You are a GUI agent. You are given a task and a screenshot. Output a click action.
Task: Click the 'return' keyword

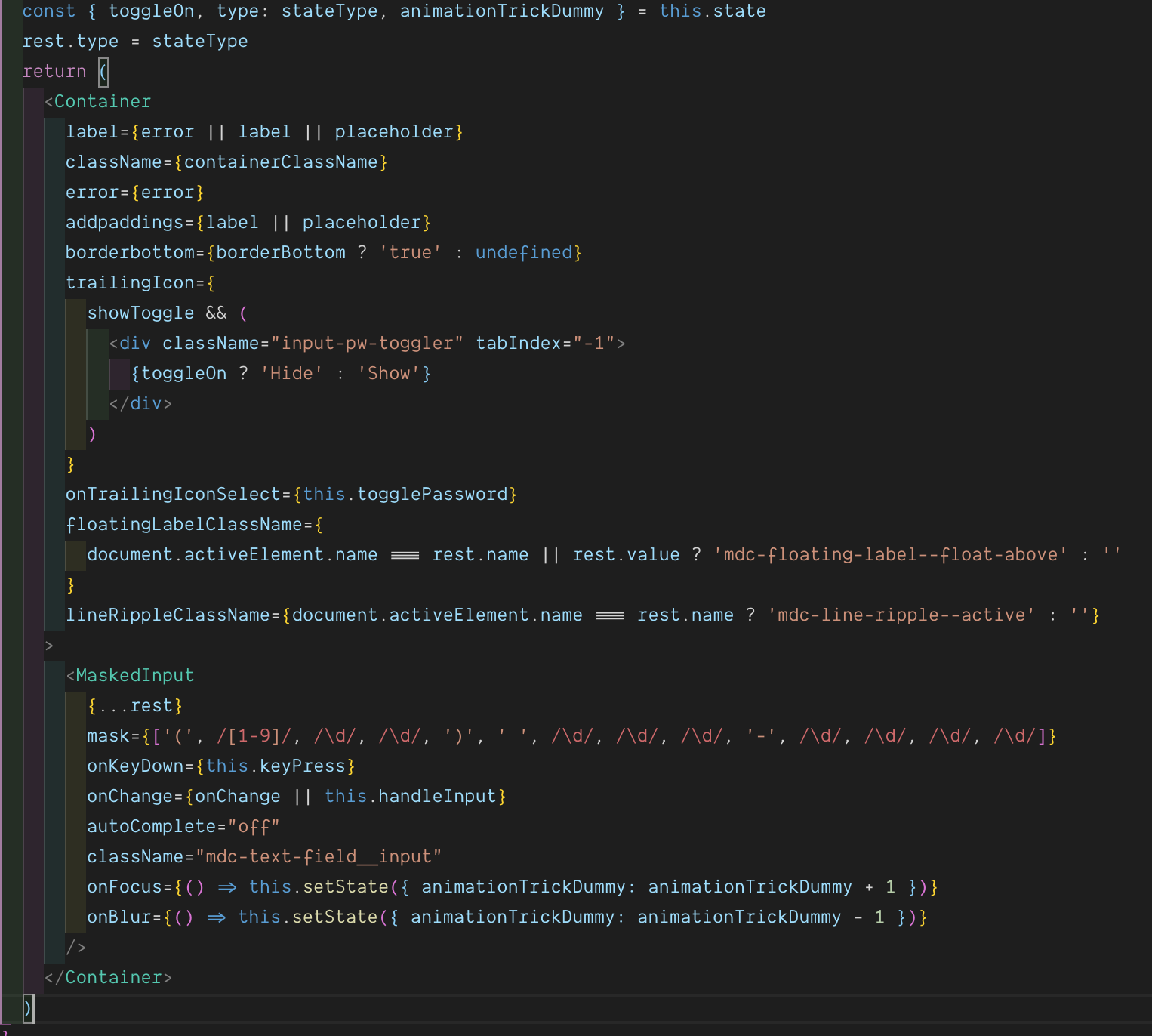coord(54,72)
